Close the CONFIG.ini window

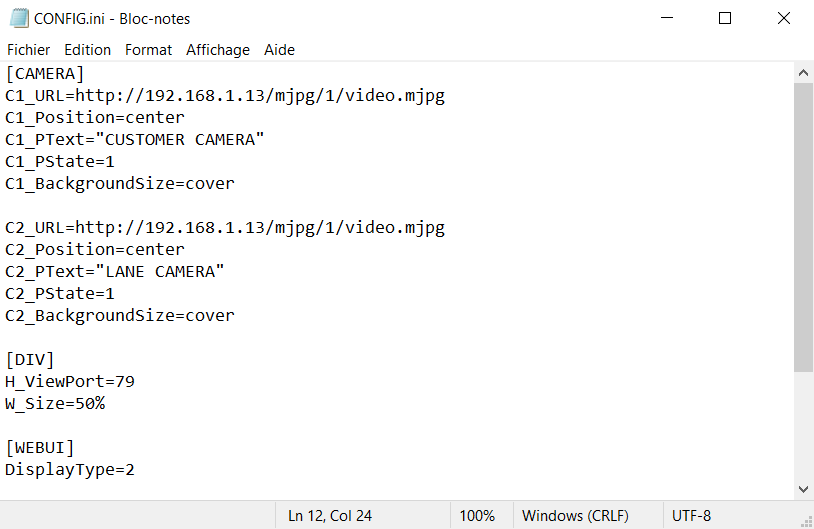click(x=784, y=18)
